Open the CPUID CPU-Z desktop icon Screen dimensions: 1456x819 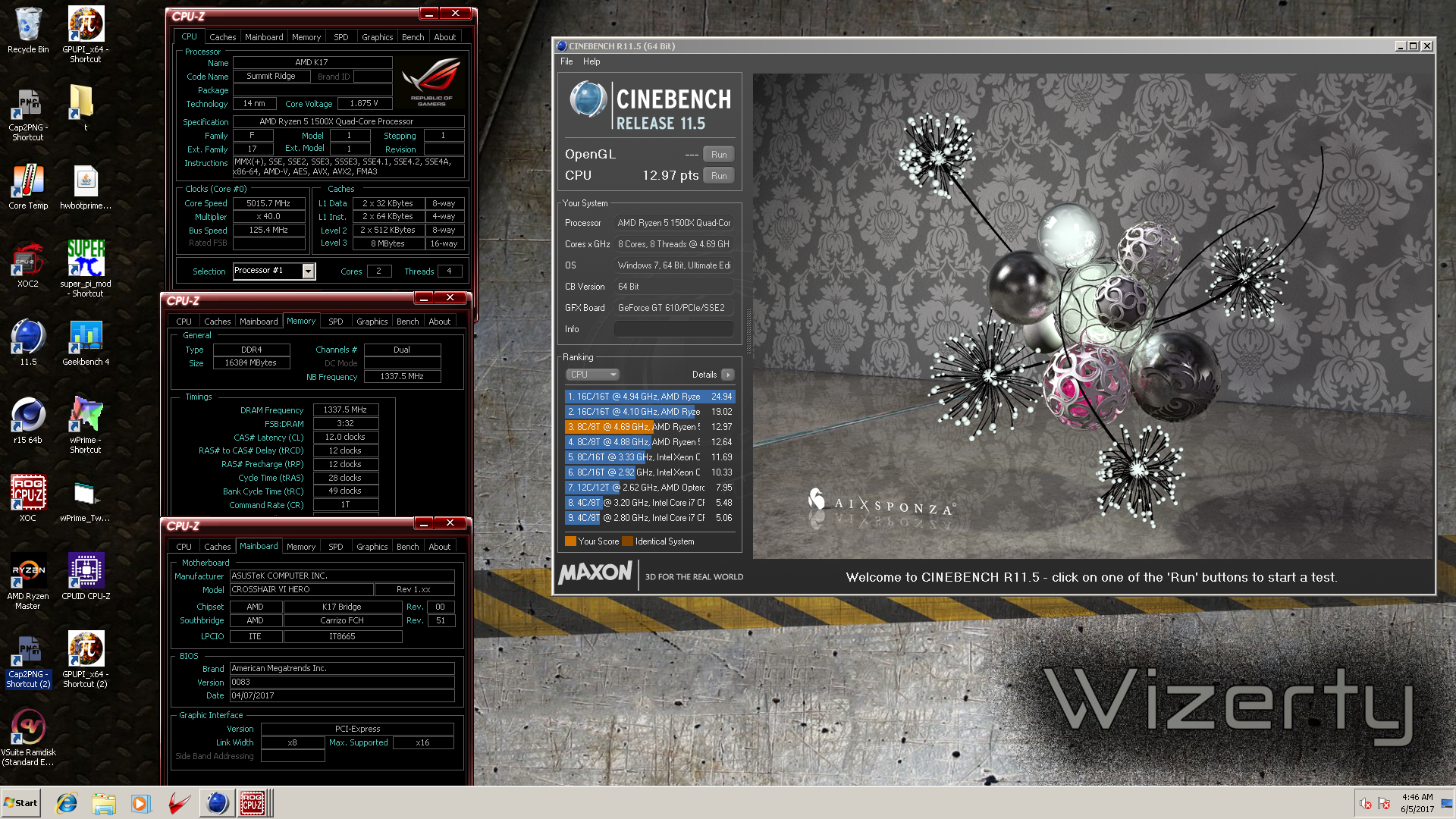pyautogui.click(x=86, y=576)
